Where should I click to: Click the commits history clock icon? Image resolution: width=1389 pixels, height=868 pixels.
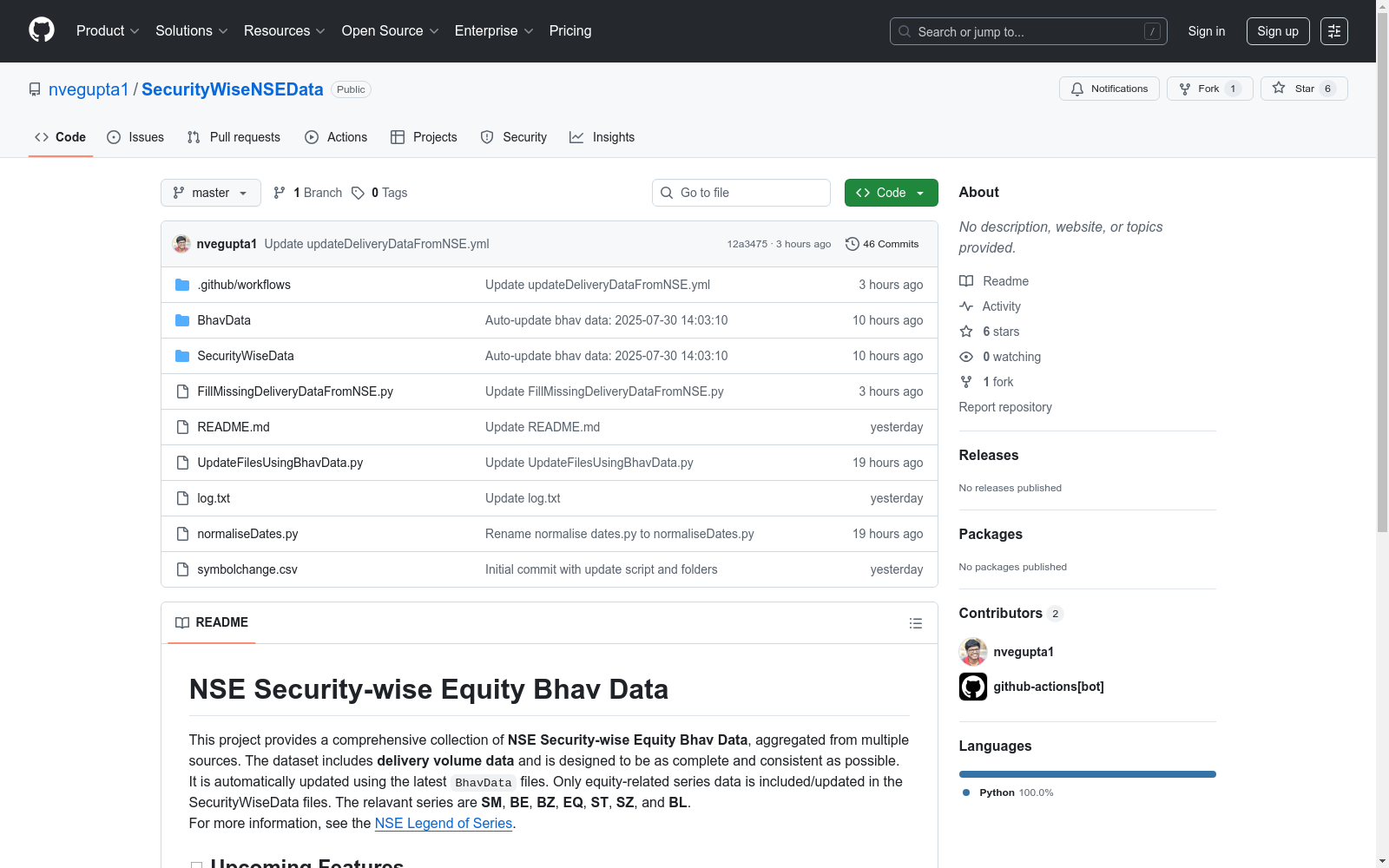[x=852, y=244]
